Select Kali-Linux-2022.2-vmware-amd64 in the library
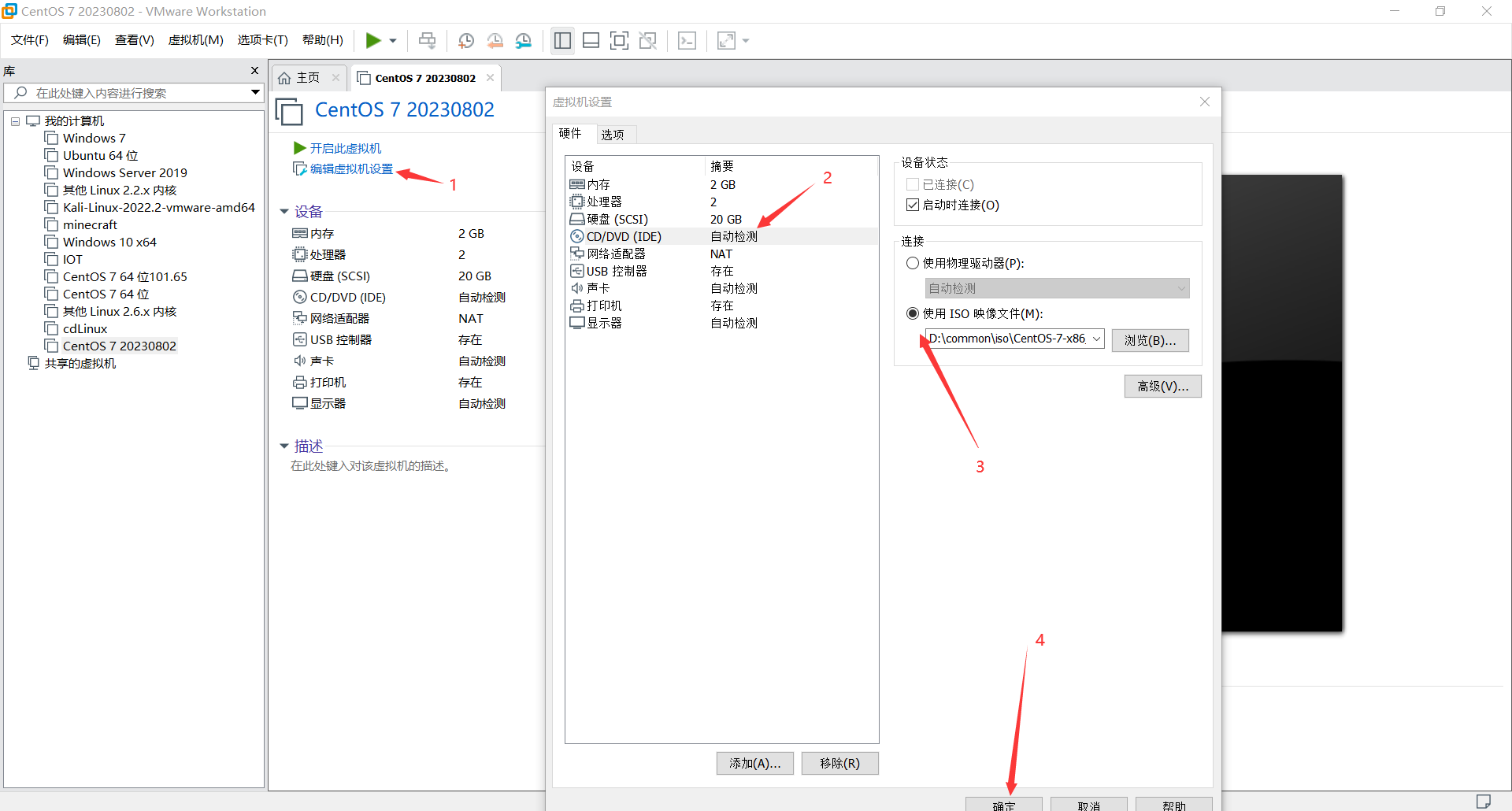Image resolution: width=1512 pixels, height=811 pixels. click(x=158, y=207)
